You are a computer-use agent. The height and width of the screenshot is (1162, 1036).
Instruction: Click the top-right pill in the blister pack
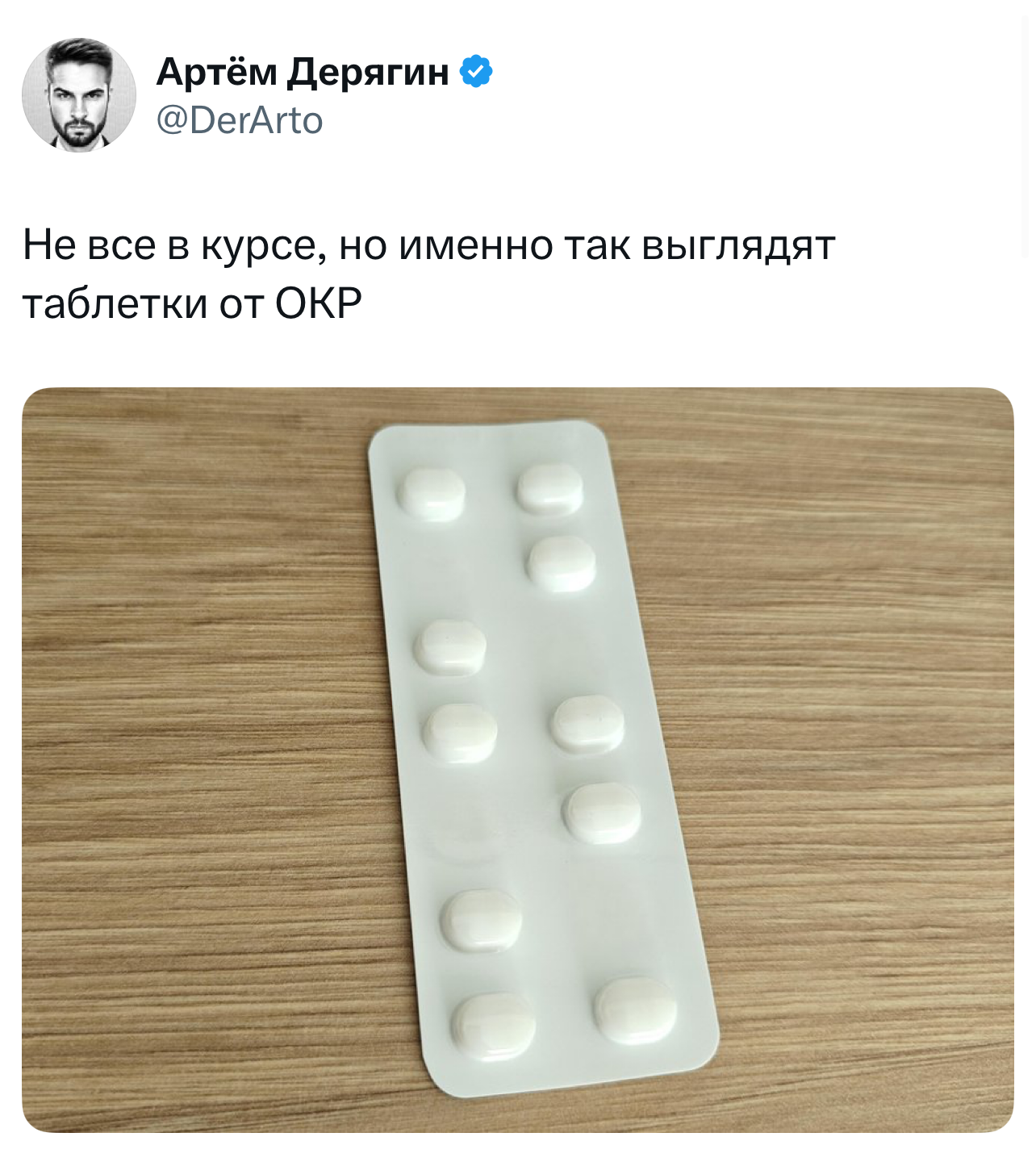tap(549, 488)
